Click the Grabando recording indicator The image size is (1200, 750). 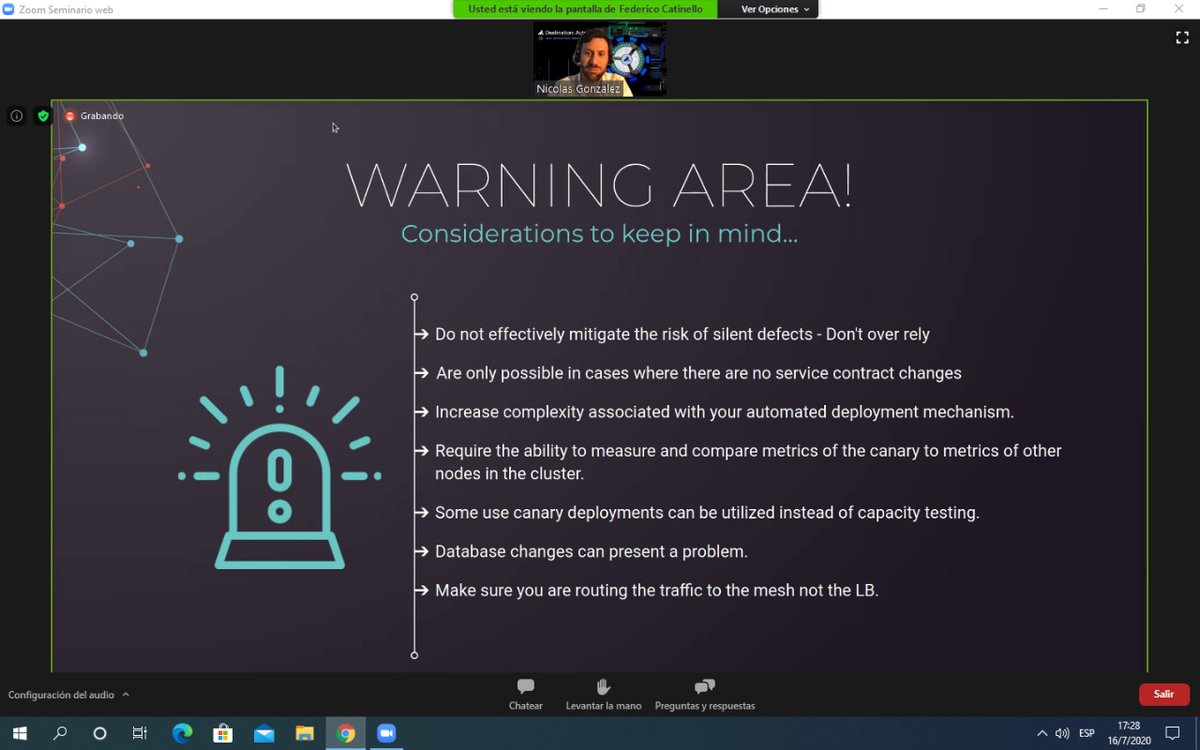[x=95, y=116]
